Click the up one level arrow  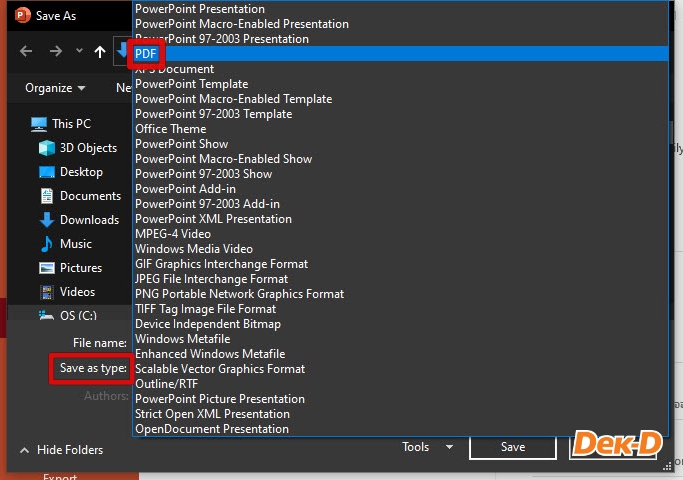click(100, 51)
